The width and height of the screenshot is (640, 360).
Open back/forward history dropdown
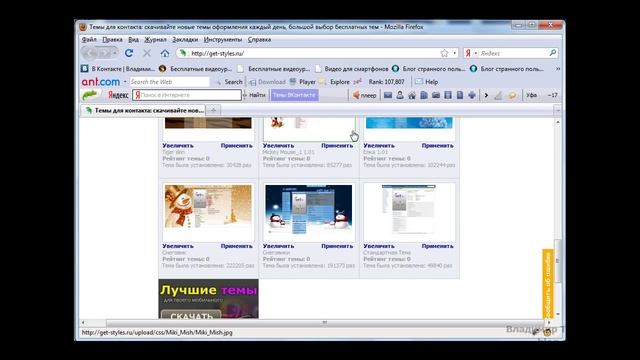coord(115,53)
